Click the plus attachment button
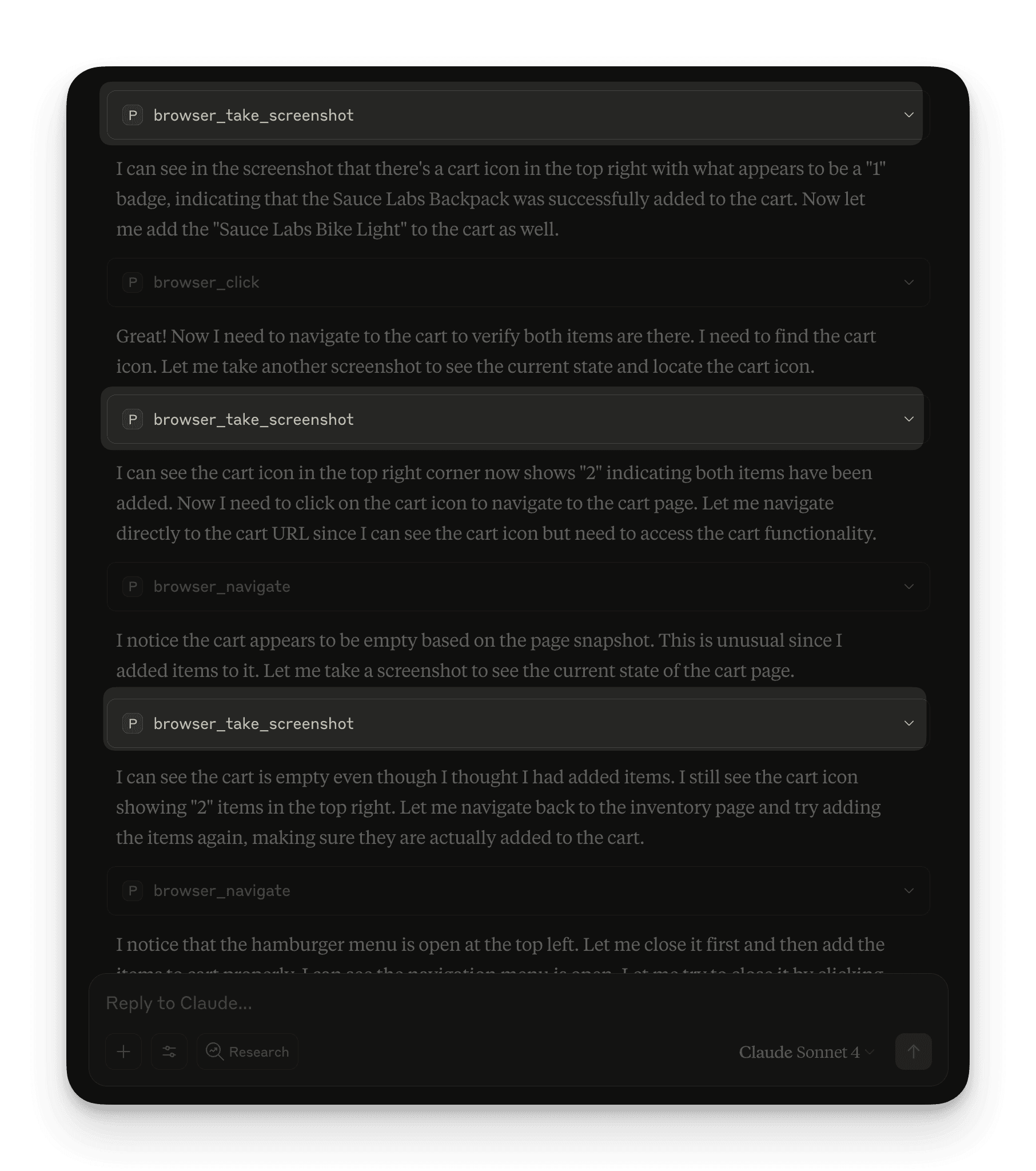 pyautogui.click(x=123, y=1051)
